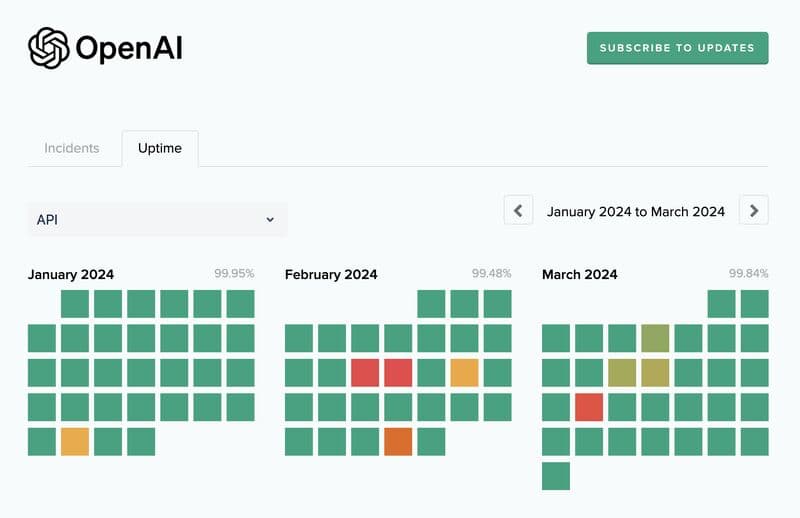Select the Uptime tab

[160, 148]
